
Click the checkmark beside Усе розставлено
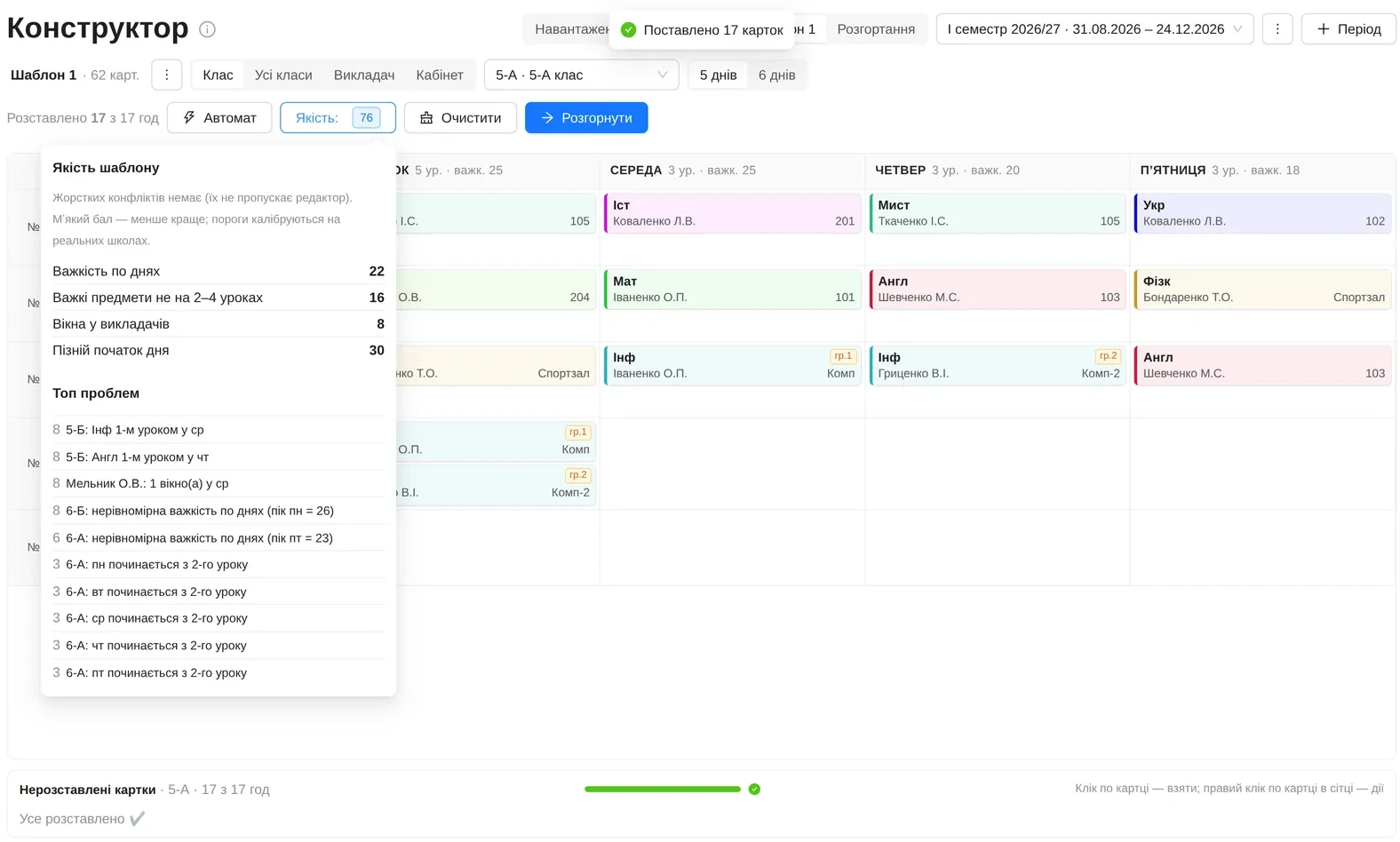[137, 818]
